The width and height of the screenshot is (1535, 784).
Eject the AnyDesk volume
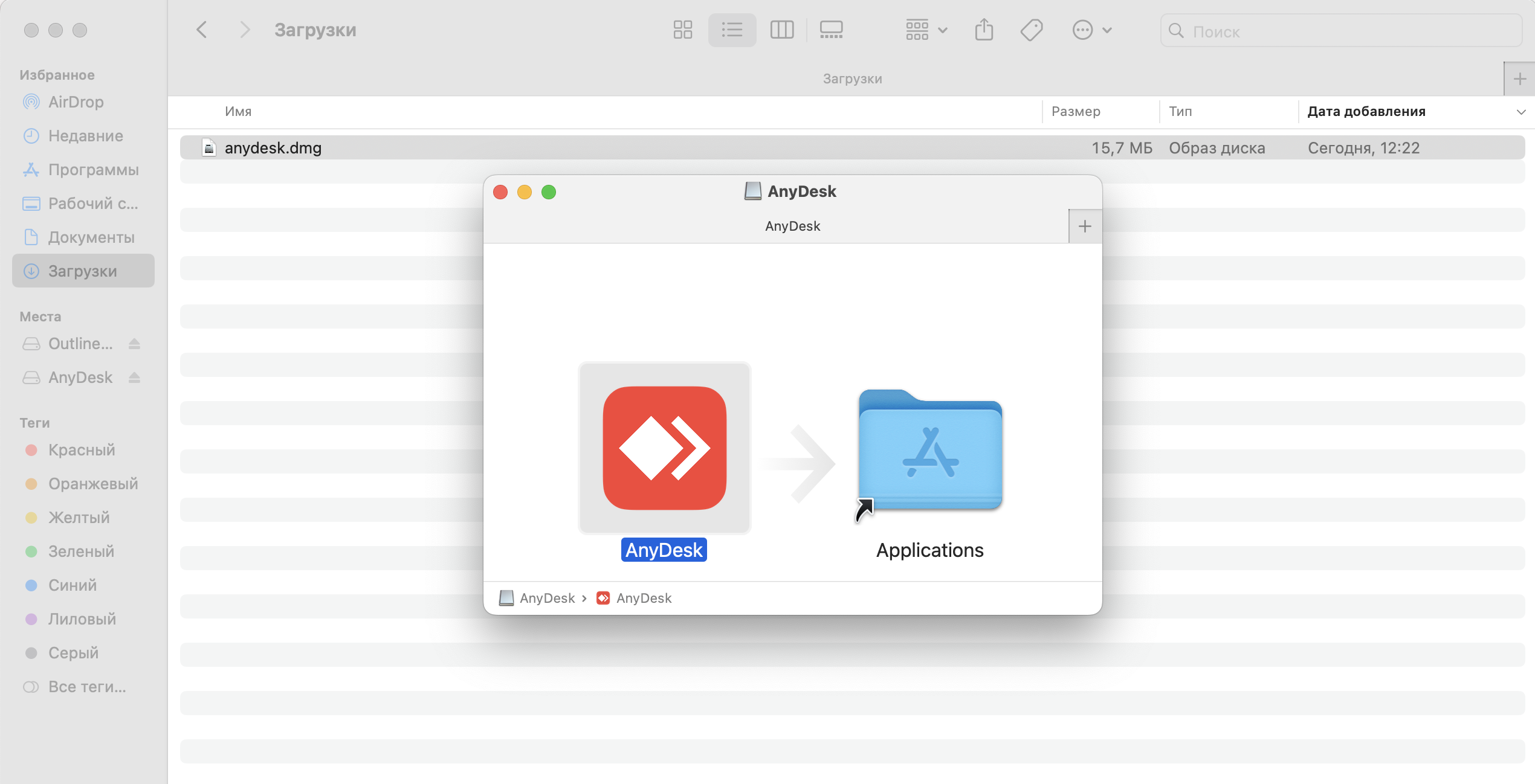coord(134,377)
